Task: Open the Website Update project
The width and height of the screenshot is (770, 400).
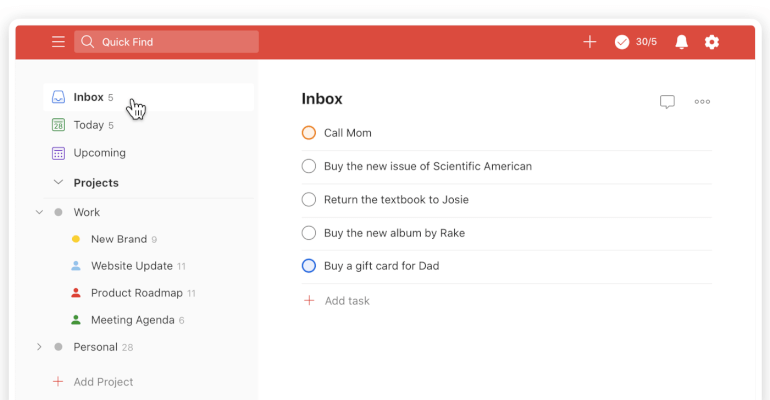Action: click(132, 266)
